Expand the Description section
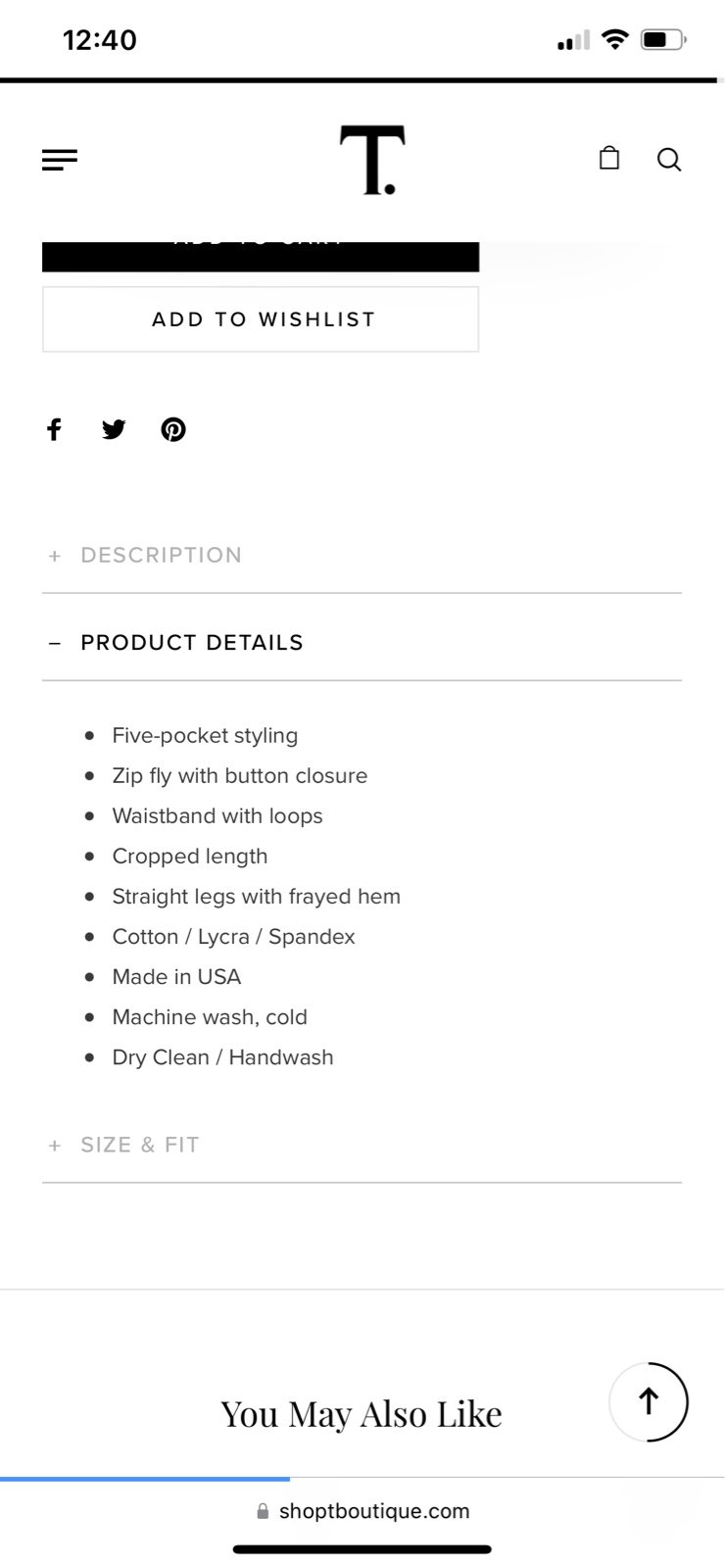The width and height of the screenshot is (725, 1568). coord(362,555)
